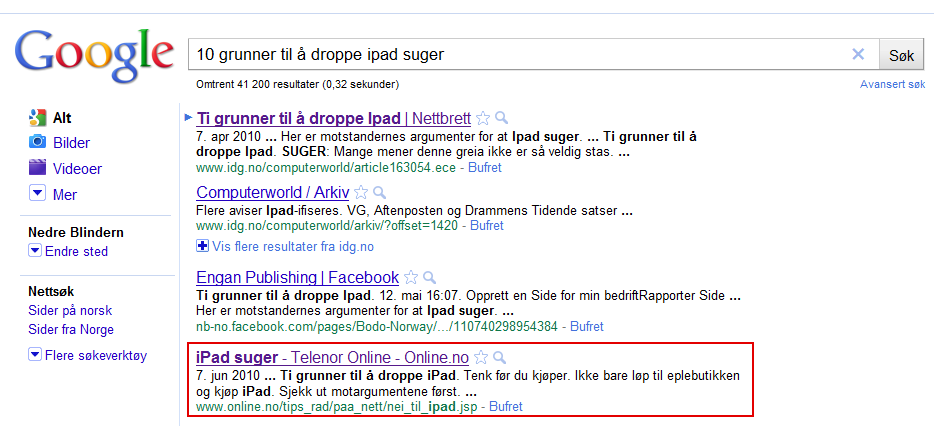The image size is (934, 426).
Task: Click magnifier preview next to Computerworld / Arkiv
Action: [379, 192]
